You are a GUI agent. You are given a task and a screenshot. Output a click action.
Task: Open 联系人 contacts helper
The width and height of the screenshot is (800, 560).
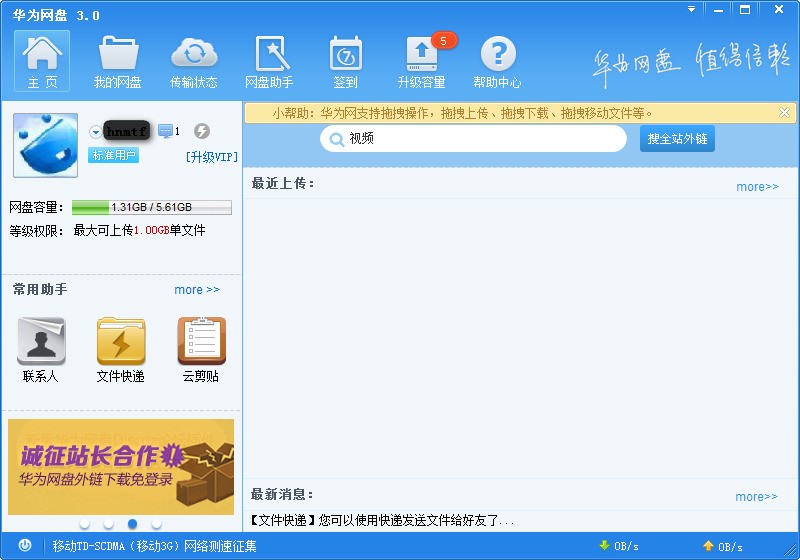pyautogui.click(x=41, y=350)
